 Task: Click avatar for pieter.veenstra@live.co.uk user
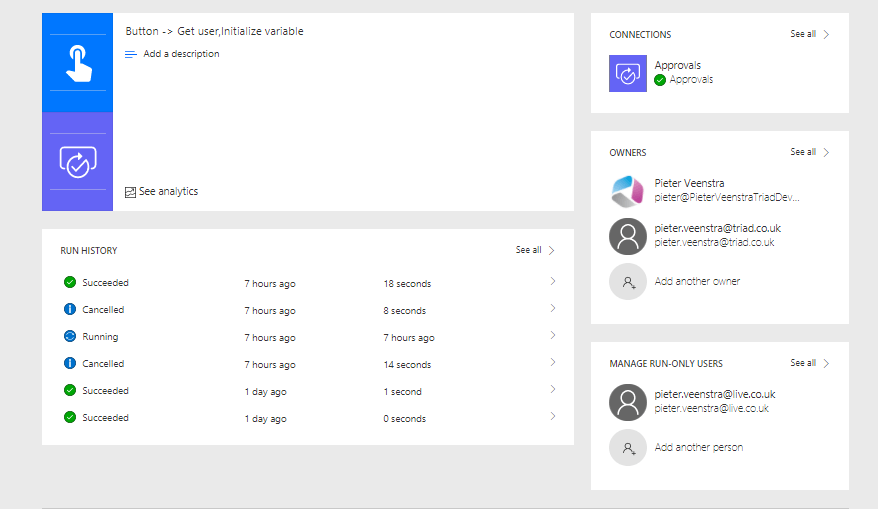[x=628, y=402]
